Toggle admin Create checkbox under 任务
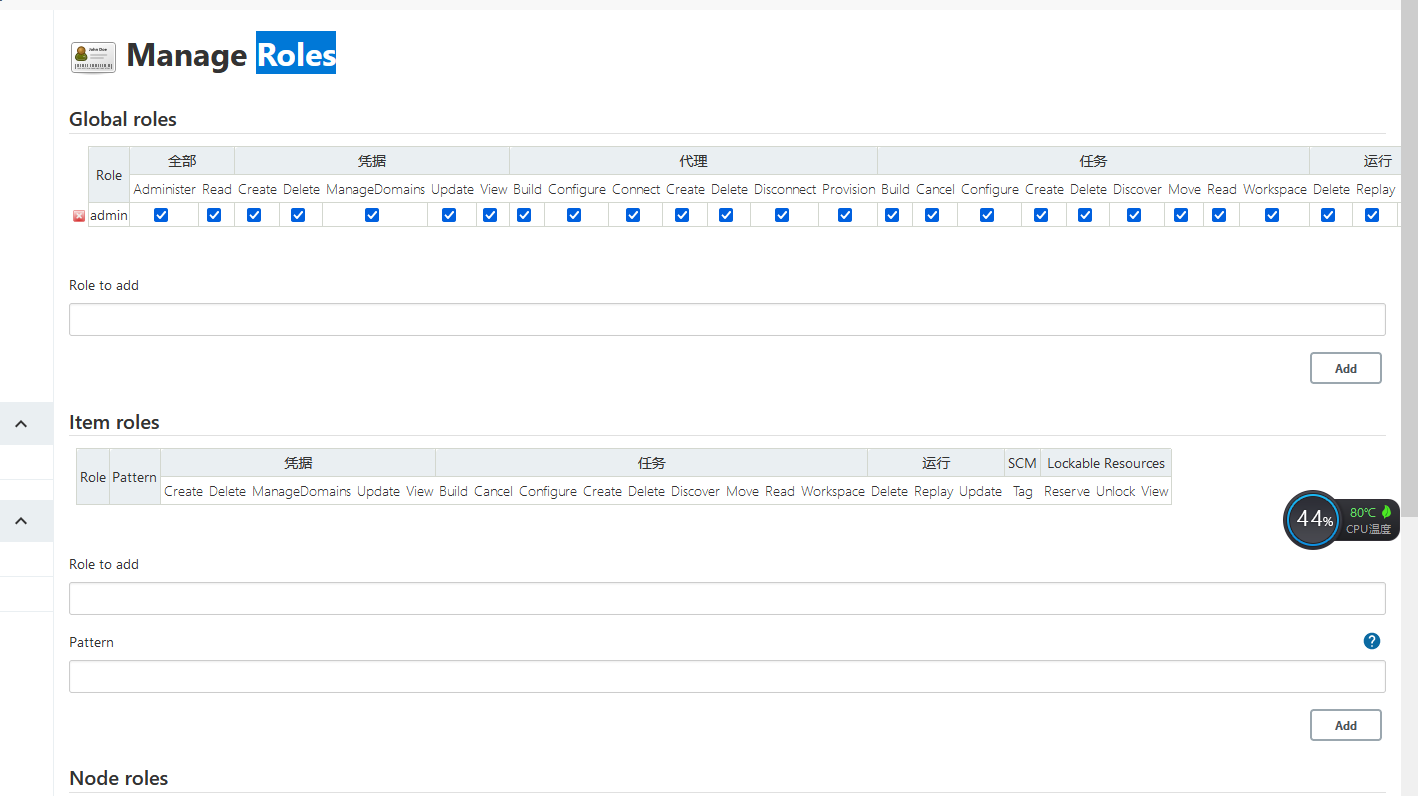Viewport: 1418px width, 796px height. tap(1041, 215)
